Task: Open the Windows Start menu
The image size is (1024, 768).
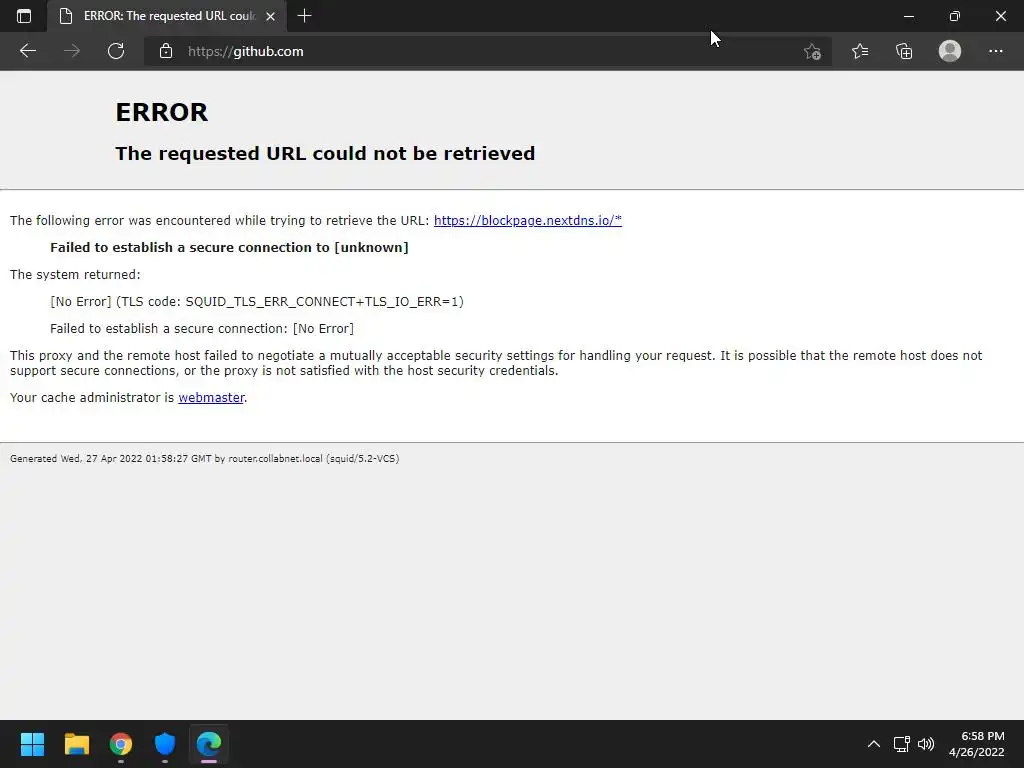Action: pos(32,744)
